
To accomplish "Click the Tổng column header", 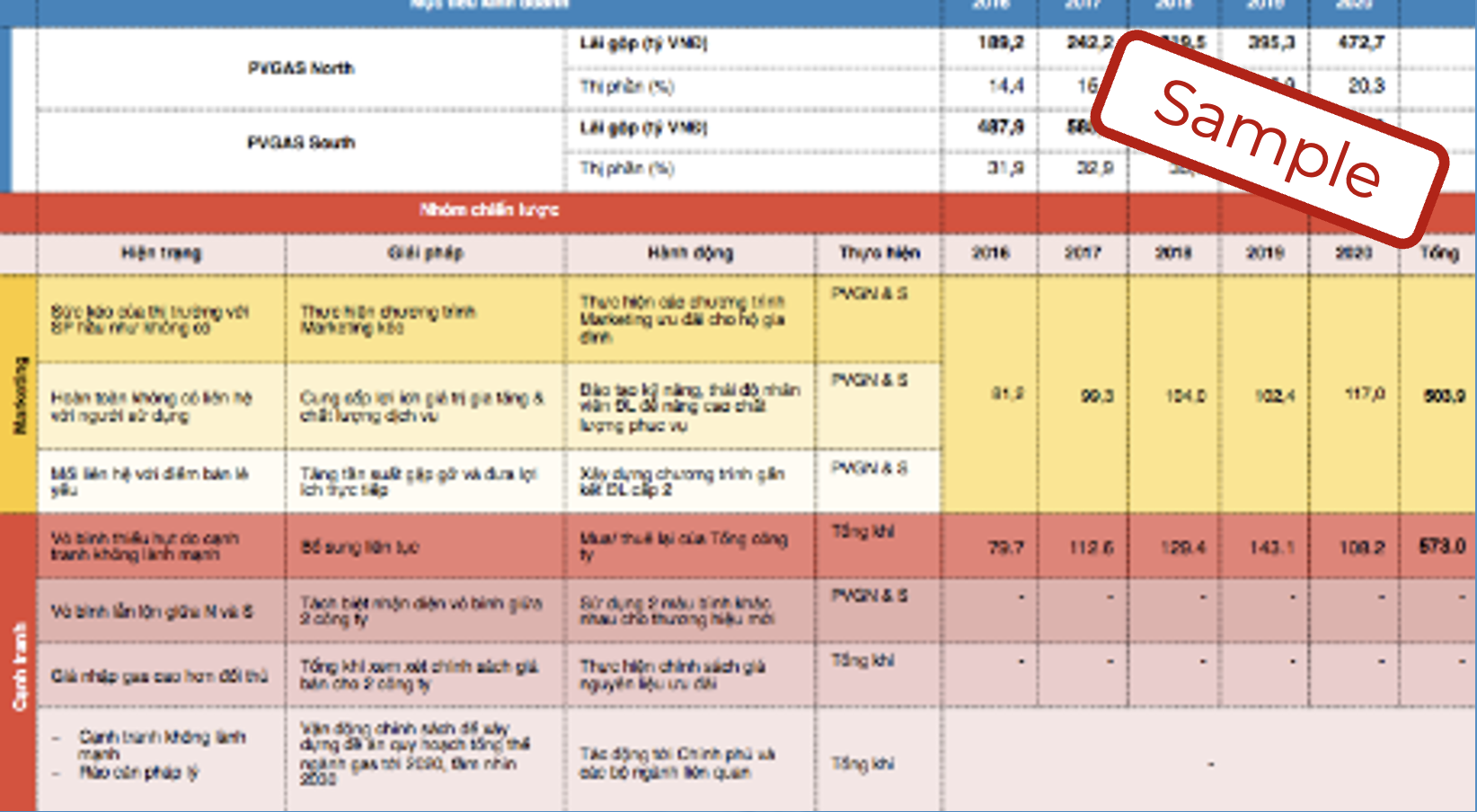I will tap(1438, 253).
